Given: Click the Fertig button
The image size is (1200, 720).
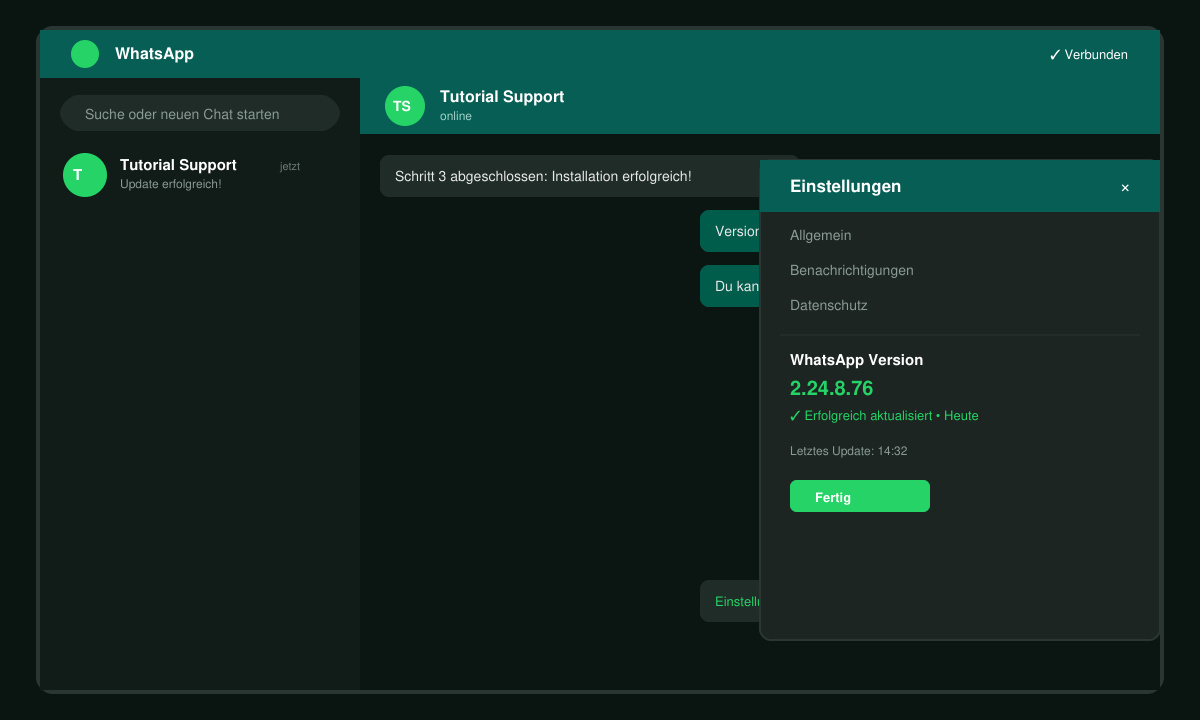Looking at the screenshot, I should (x=860, y=496).
